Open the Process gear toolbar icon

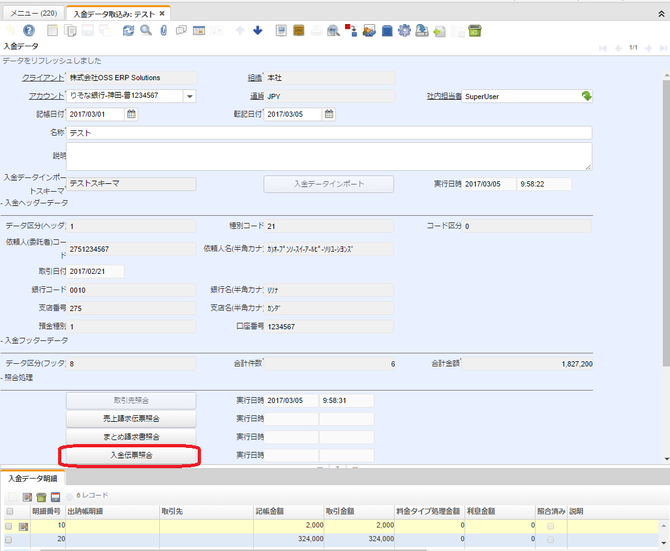pyautogui.click(x=404, y=30)
